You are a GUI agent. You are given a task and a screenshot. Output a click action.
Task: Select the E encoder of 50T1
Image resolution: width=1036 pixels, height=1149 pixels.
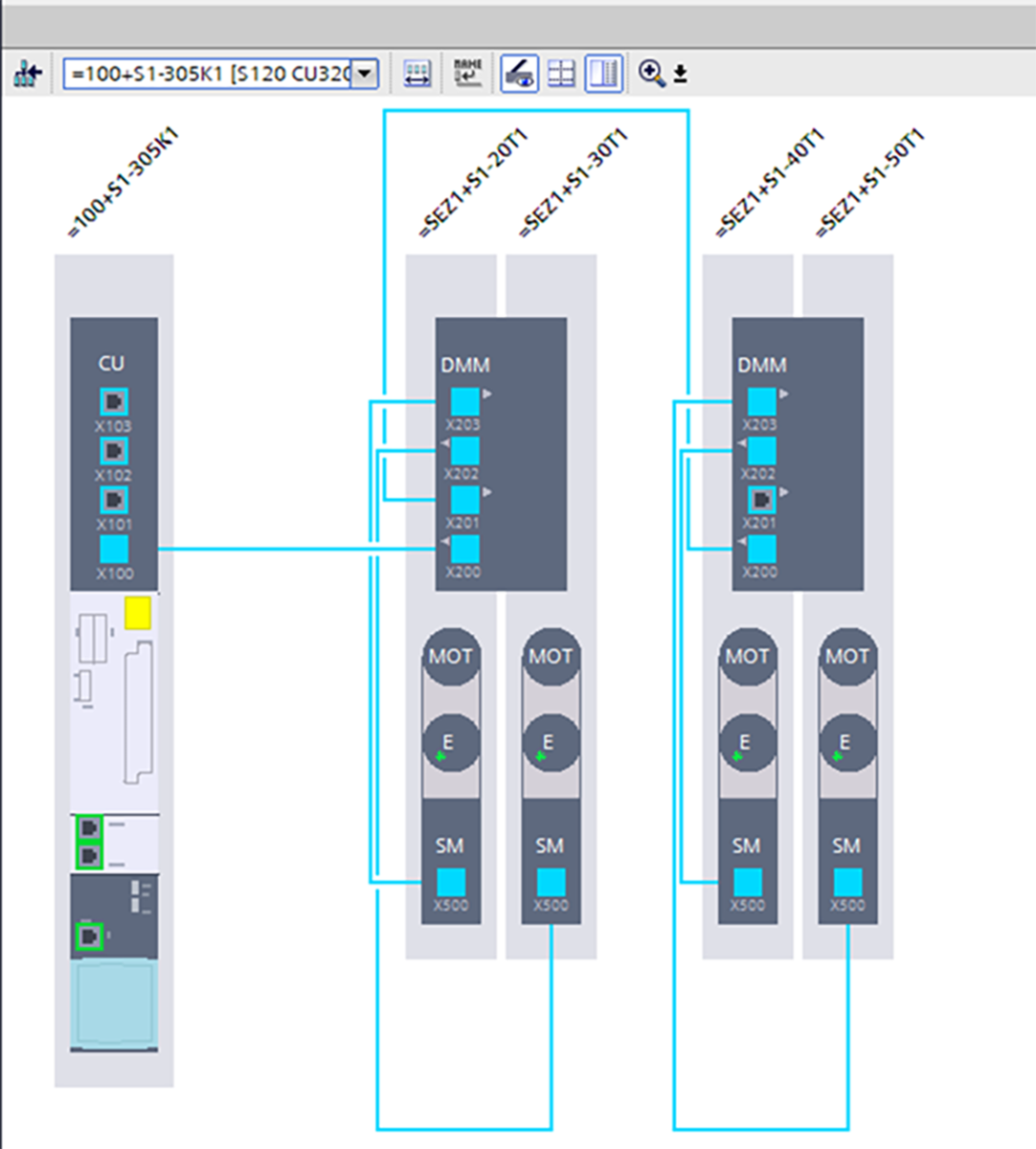pos(847,743)
